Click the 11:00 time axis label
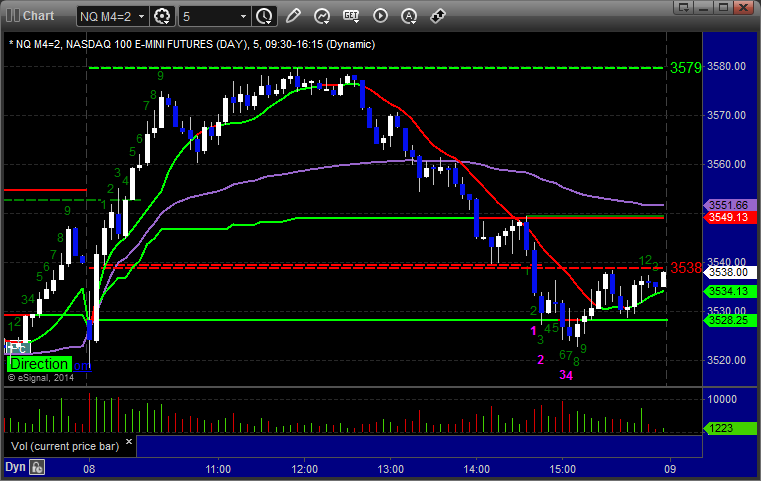The image size is (761, 481). (x=218, y=469)
